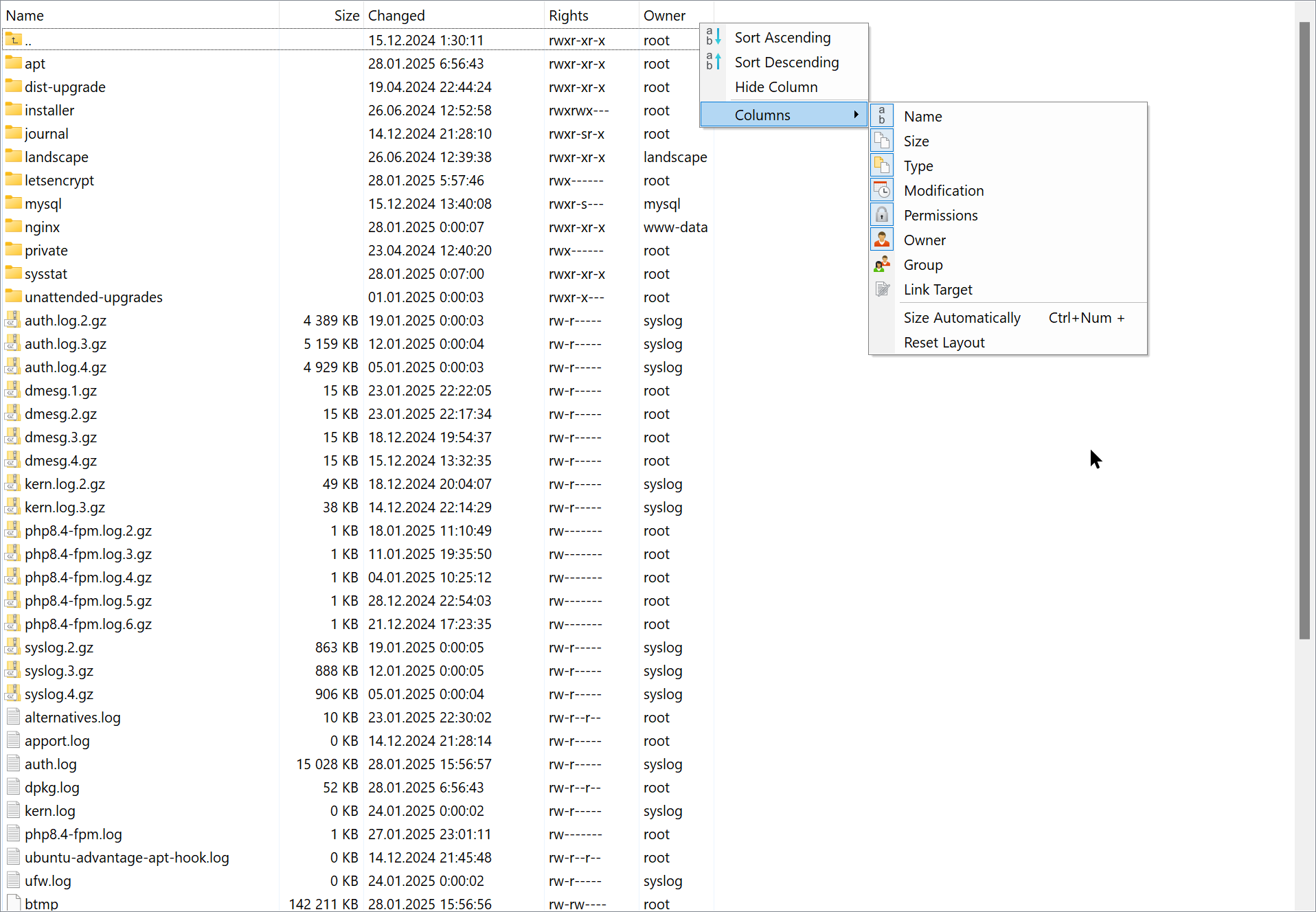Viewport: 1316px width, 912px height.
Task: Select the nginx folder
Action: tap(42, 227)
